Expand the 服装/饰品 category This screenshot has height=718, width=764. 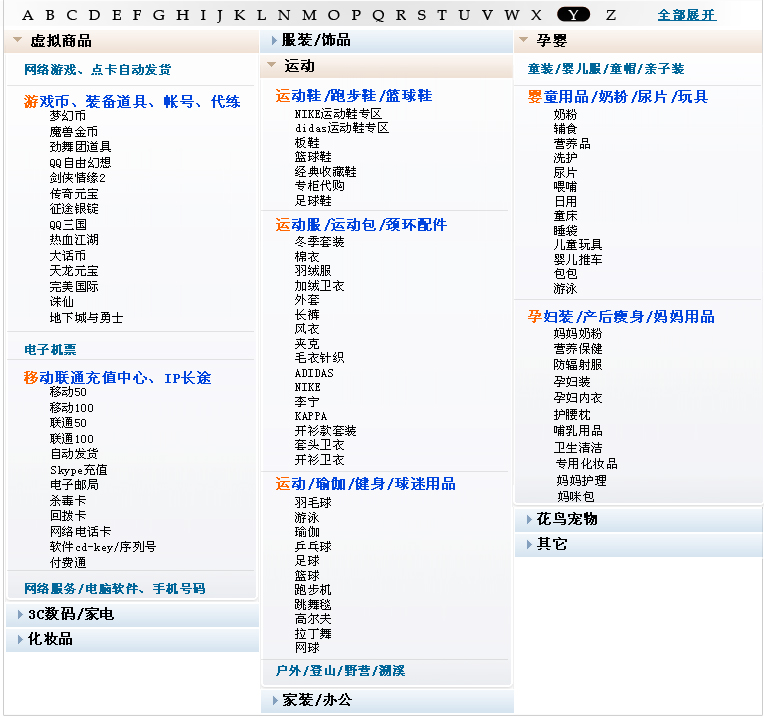[316, 41]
